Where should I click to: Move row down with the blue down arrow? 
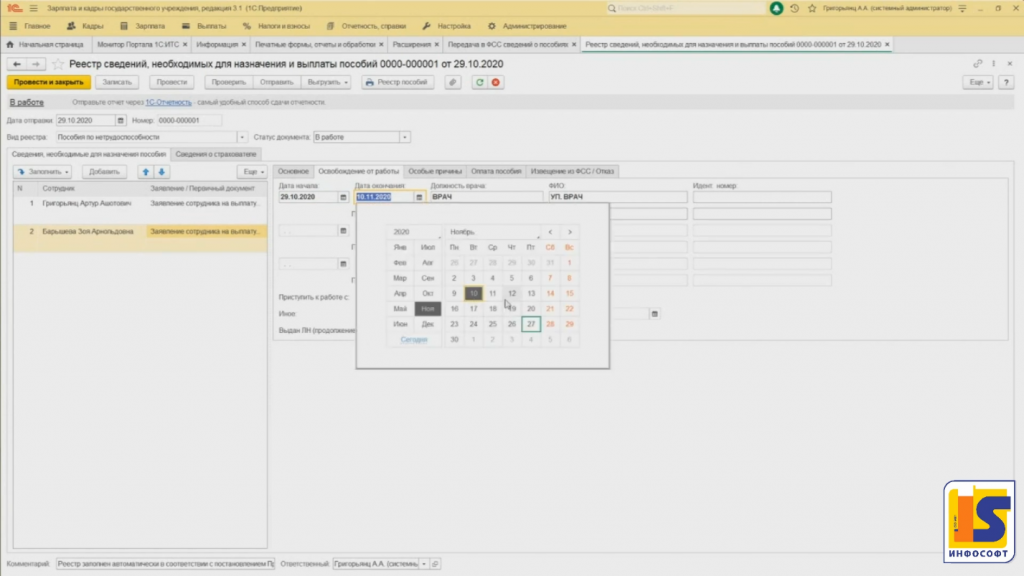pos(161,172)
